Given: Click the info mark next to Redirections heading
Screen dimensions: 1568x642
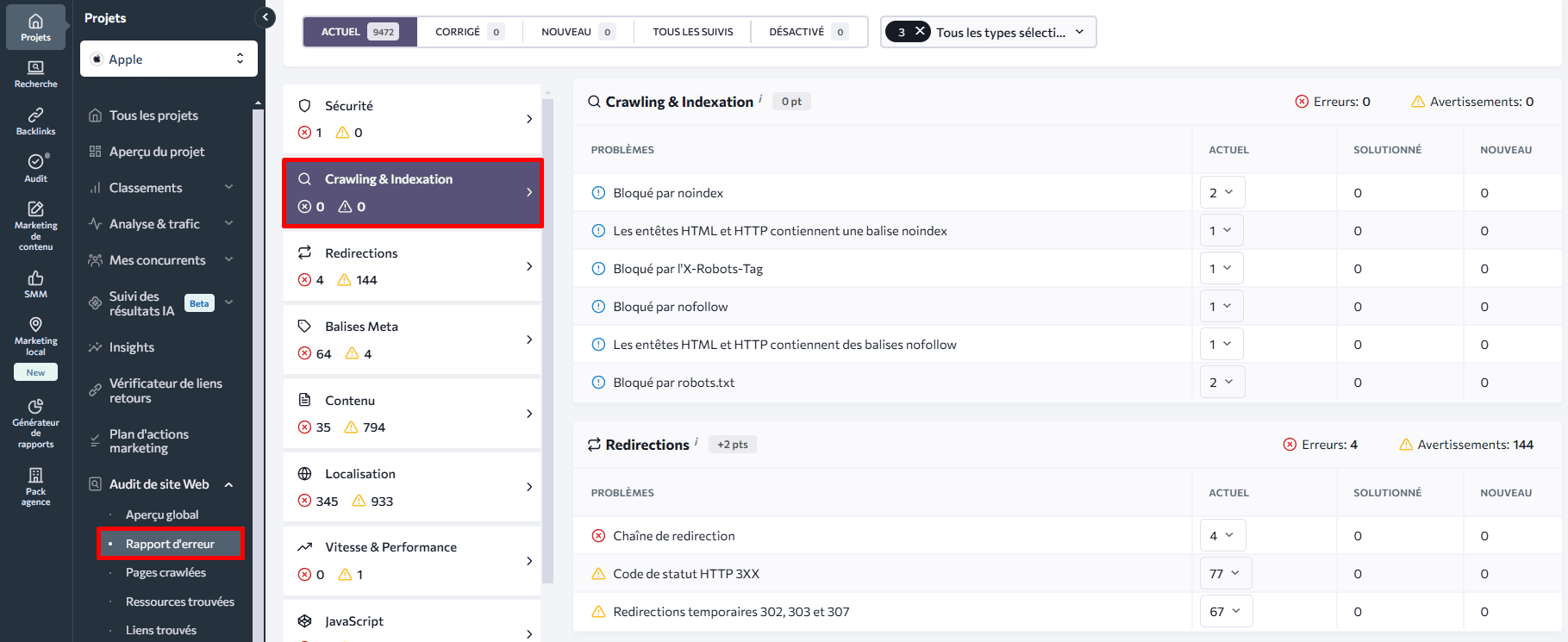Looking at the screenshot, I should click(696, 441).
